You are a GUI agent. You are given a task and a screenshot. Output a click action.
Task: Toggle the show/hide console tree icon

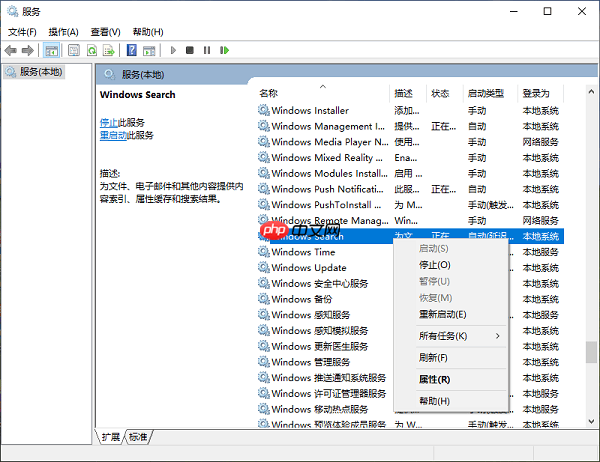point(51,50)
